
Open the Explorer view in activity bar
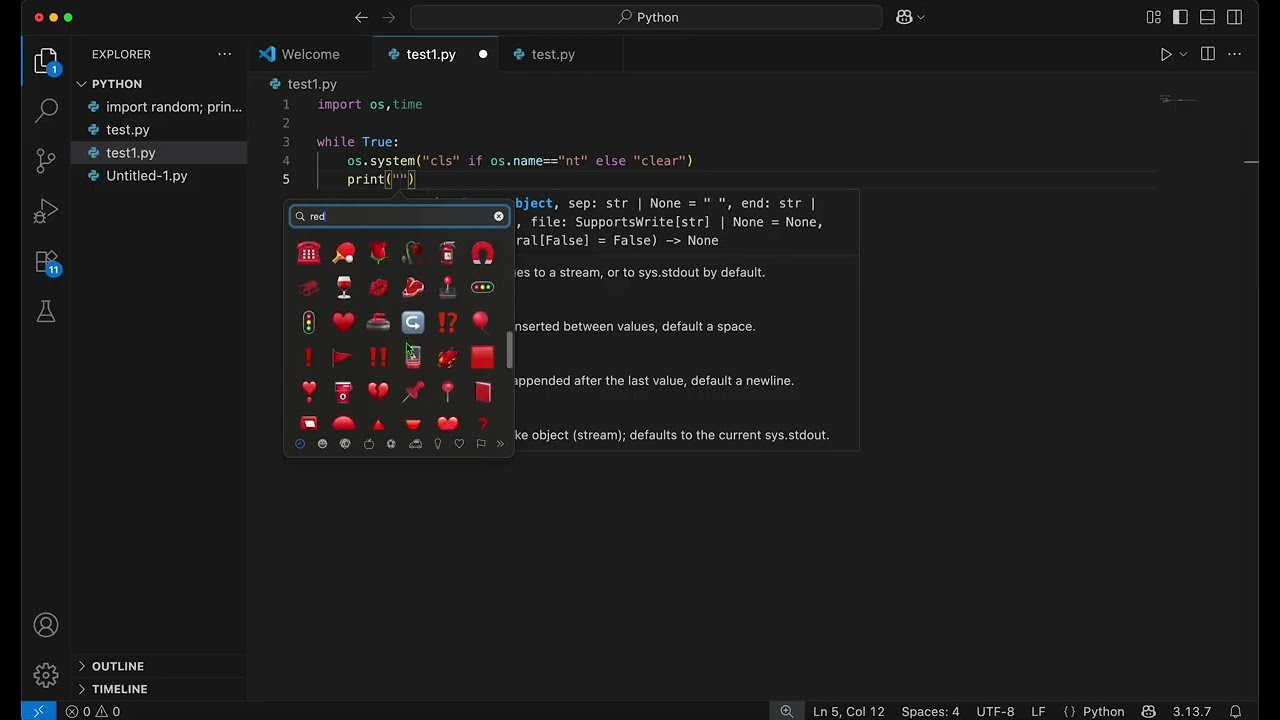(x=46, y=63)
